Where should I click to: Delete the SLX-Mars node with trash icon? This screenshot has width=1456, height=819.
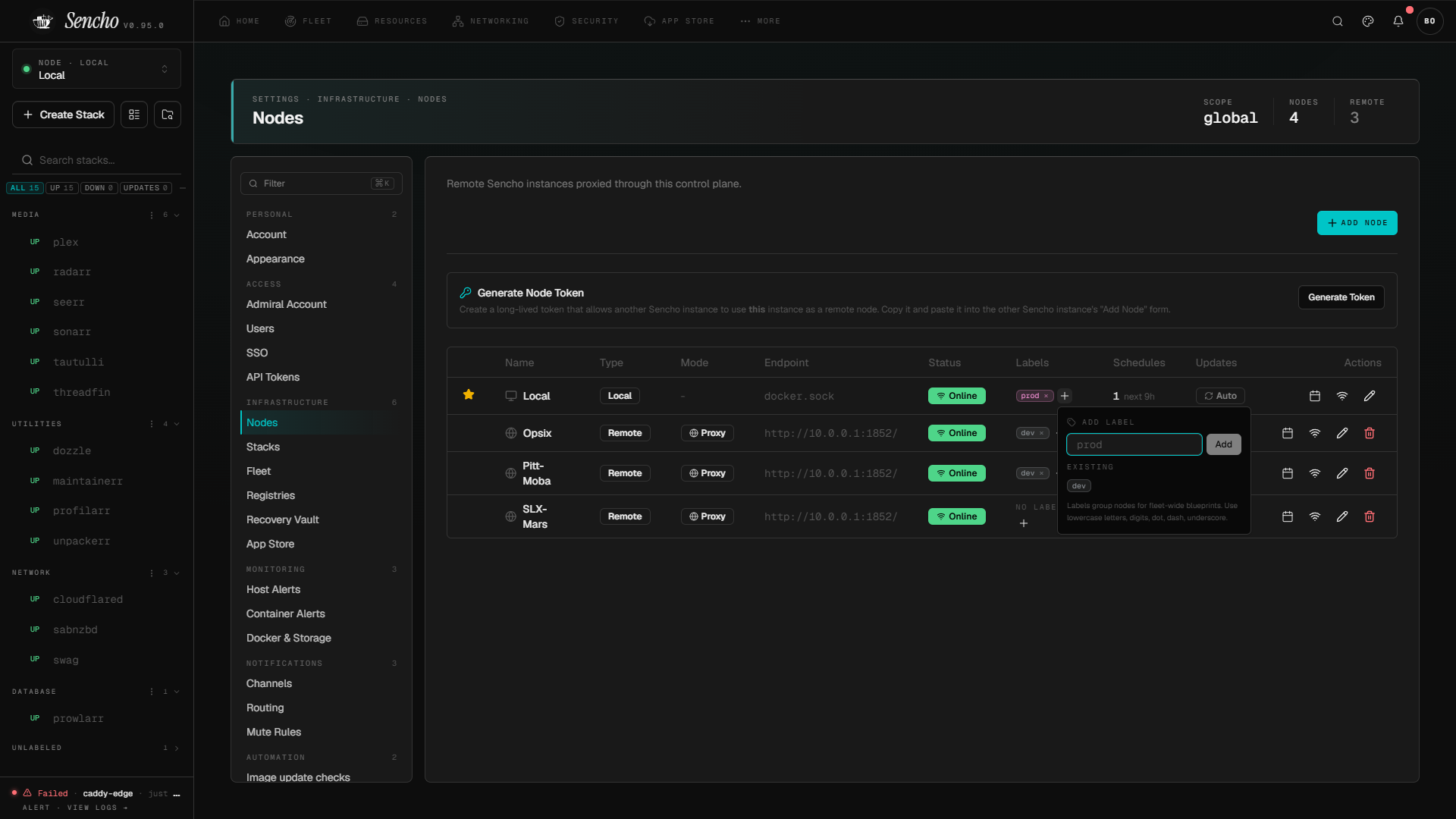tap(1370, 516)
